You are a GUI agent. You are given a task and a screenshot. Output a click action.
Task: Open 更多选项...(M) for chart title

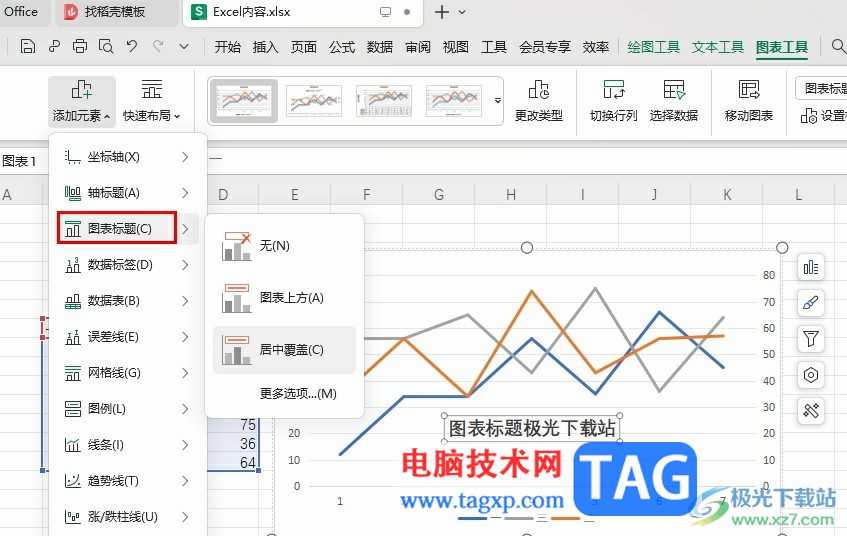click(x=284, y=393)
